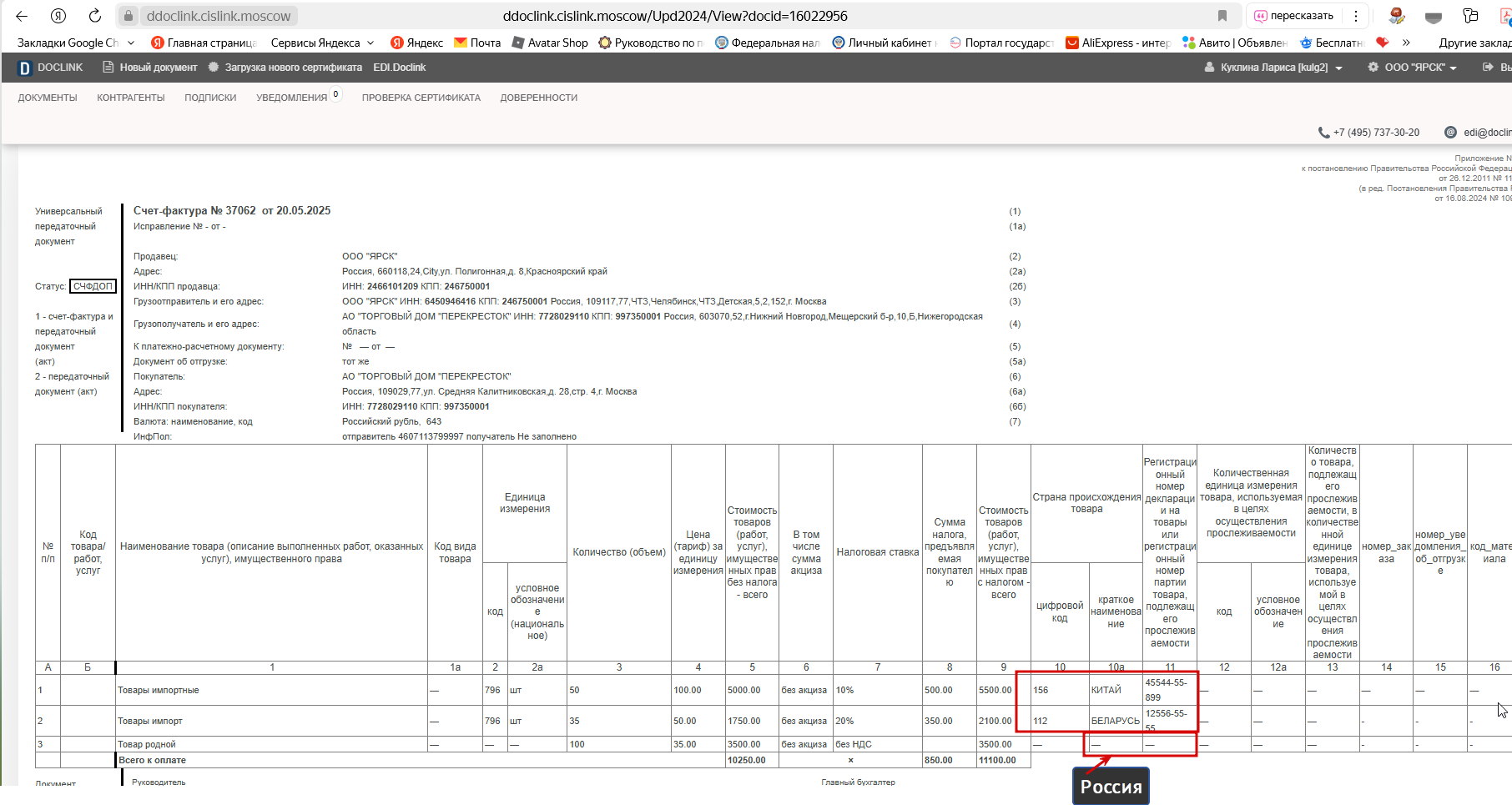Click the gray extension icon in toolbar
Viewport: 1512px width, 805px height.
[1434, 17]
